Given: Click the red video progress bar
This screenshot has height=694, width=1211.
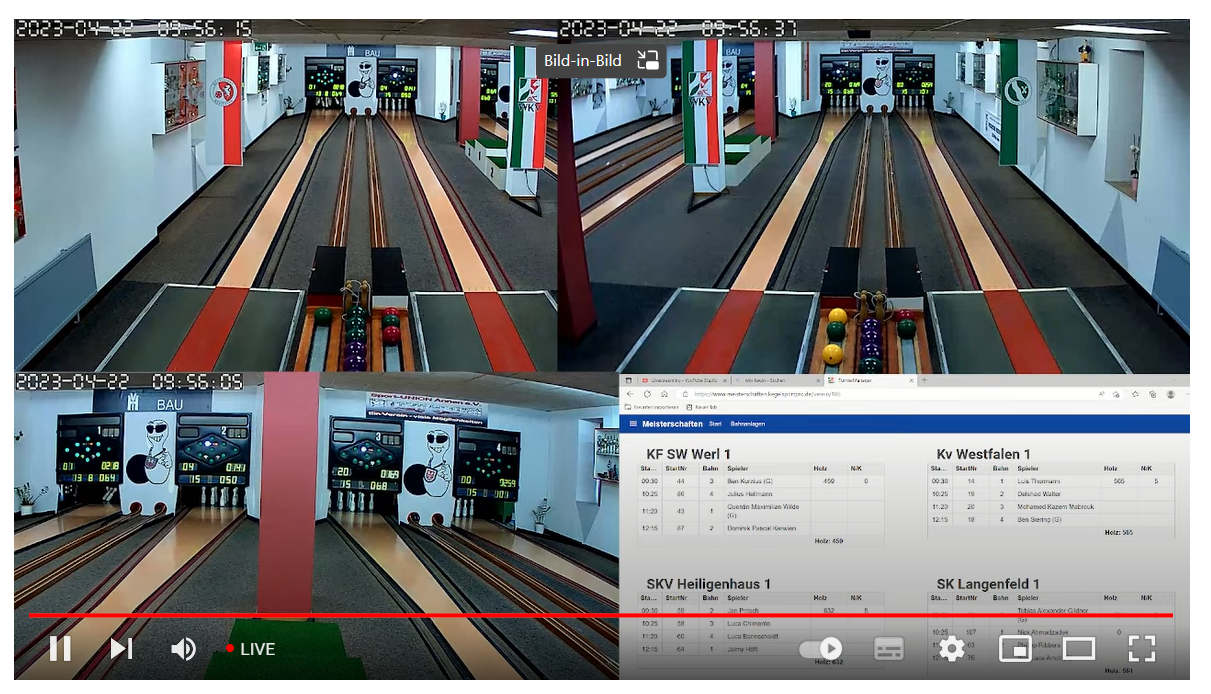Looking at the screenshot, I should point(600,615).
